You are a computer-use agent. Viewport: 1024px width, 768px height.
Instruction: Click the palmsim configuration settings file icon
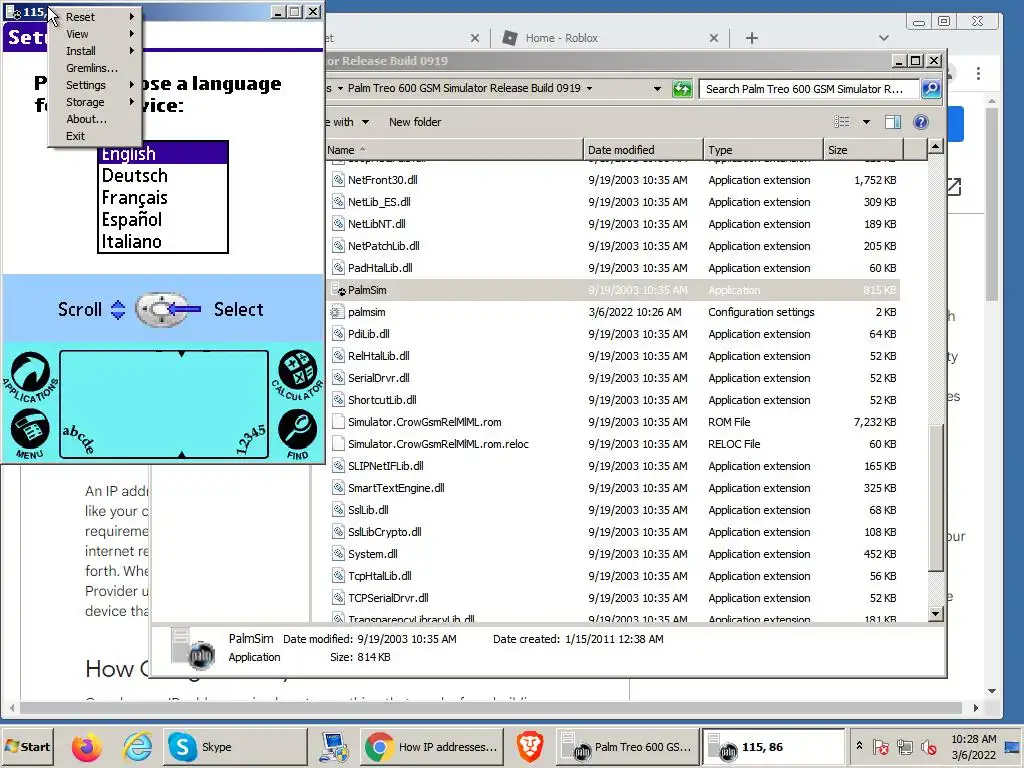[337, 312]
